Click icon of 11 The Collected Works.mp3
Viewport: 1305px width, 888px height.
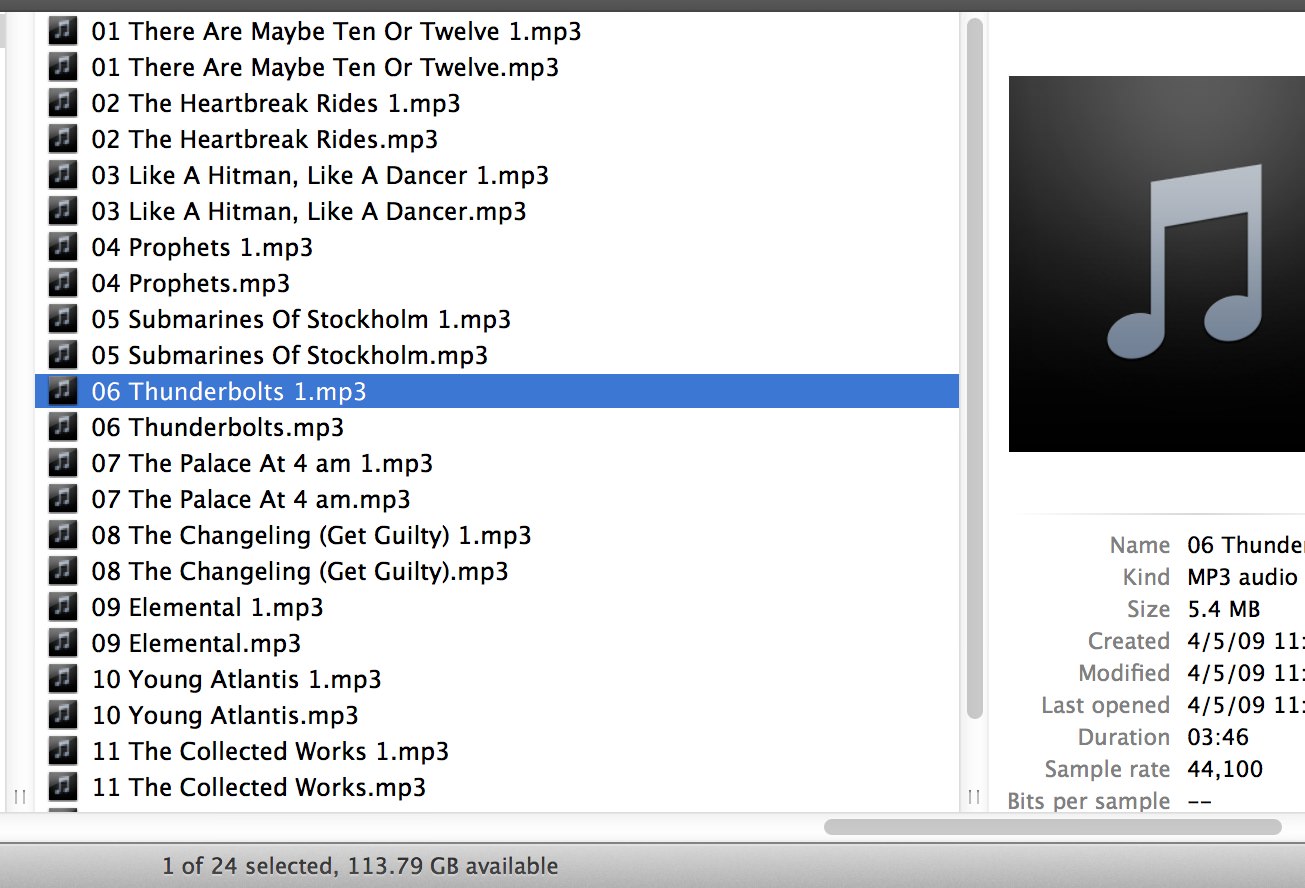(x=62, y=787)
